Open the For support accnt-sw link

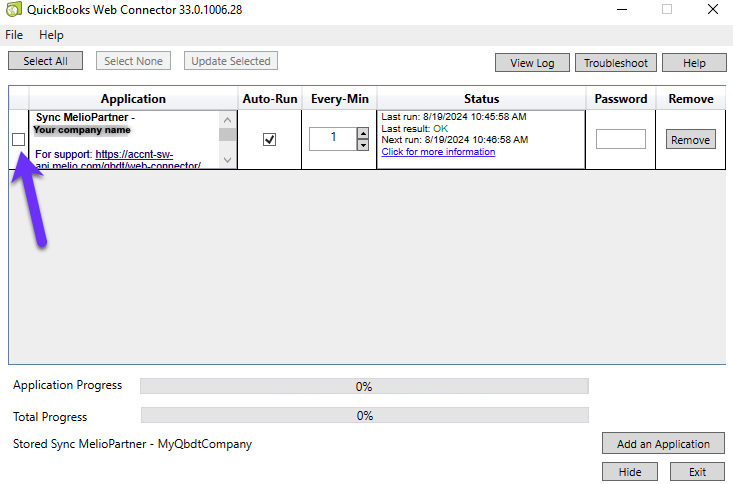[x=134, y=154]
